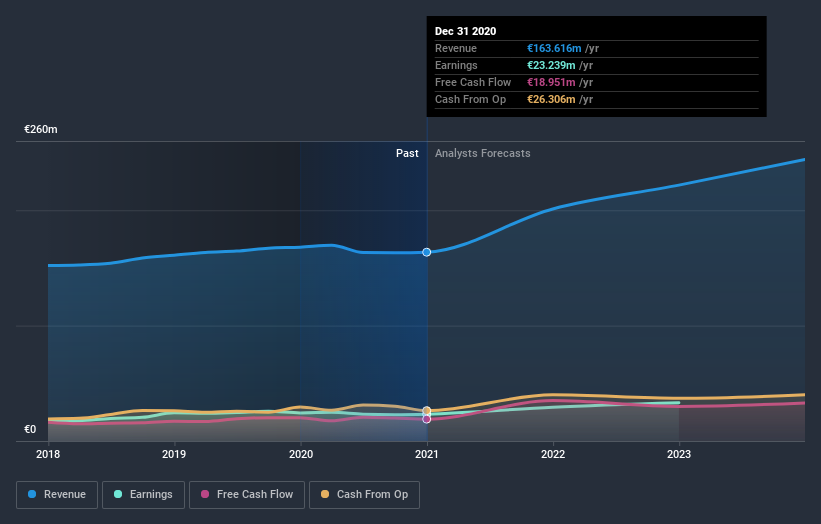The image size is (821, 524).
Task: Click the Dec 31 2020 tooltip date
Action: (465, 31)
